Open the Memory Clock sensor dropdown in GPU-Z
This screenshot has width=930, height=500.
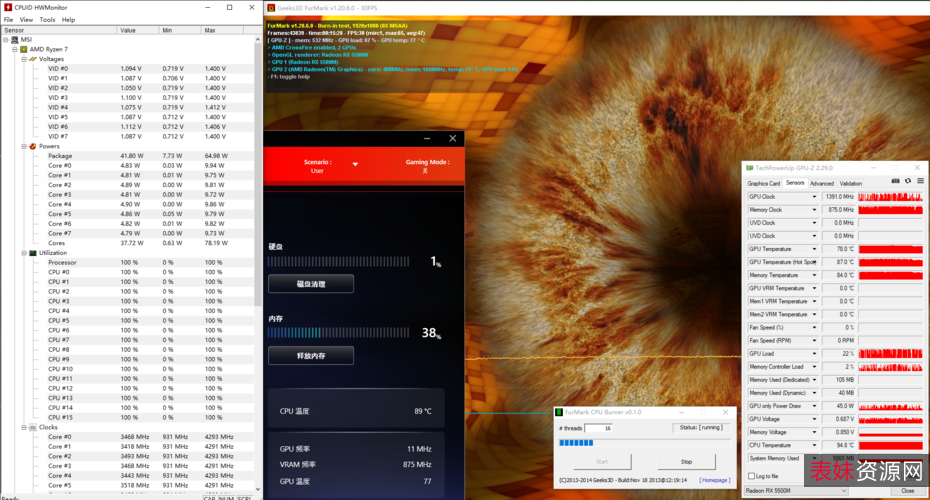click(814, 210)
